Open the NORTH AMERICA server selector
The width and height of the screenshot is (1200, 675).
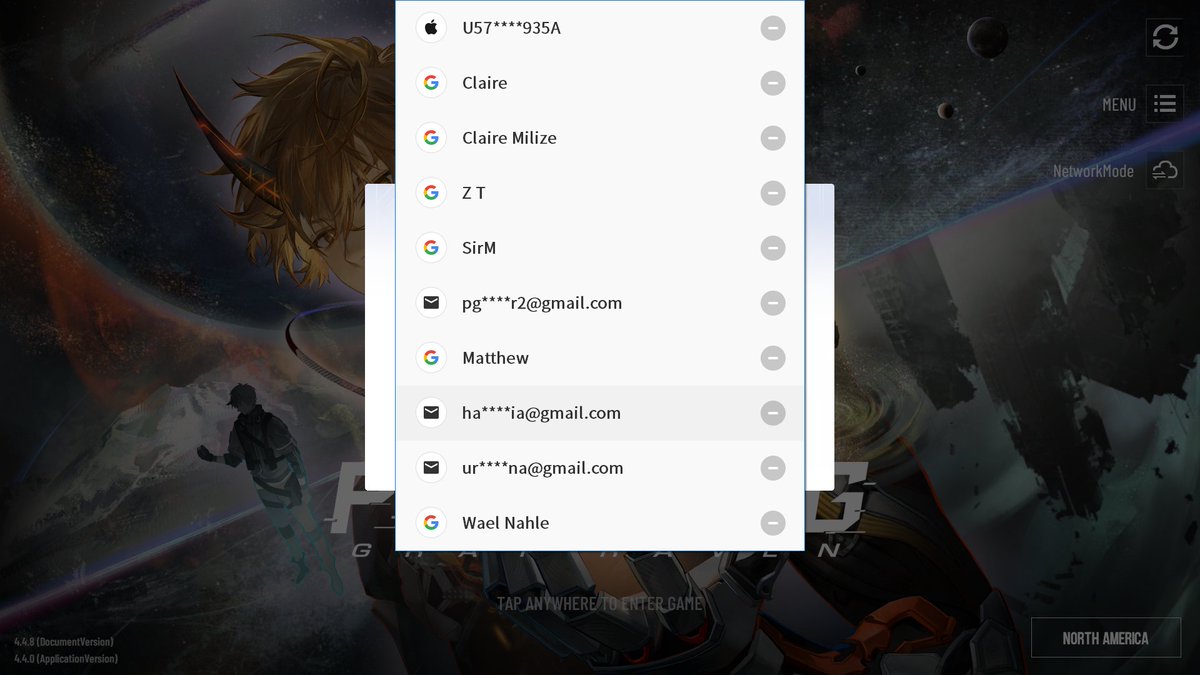point(1105,638)
